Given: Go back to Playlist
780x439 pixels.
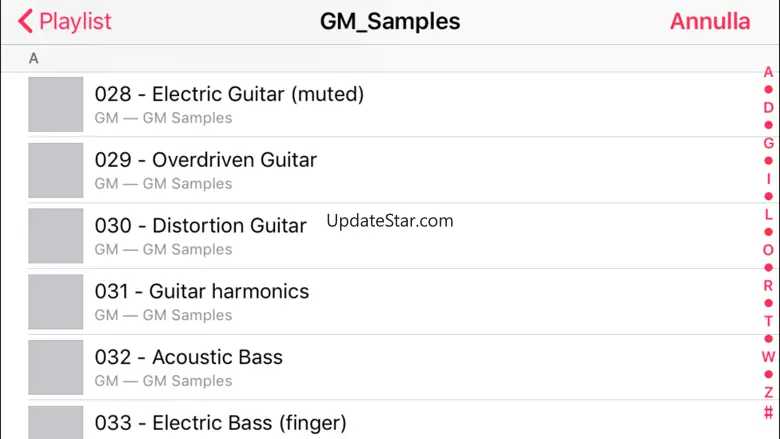Looking at the screenshot, I should 65,21.
